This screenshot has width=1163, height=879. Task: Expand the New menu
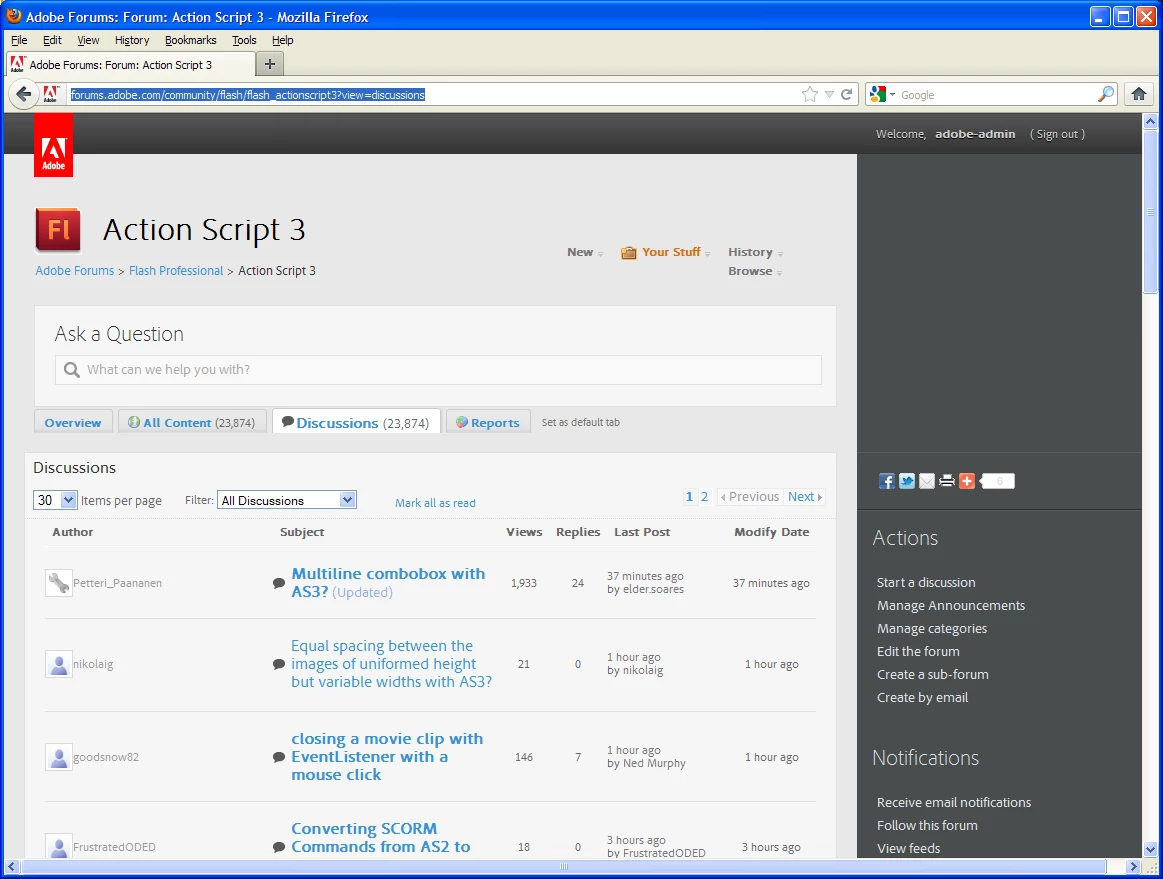click(585, 252)
